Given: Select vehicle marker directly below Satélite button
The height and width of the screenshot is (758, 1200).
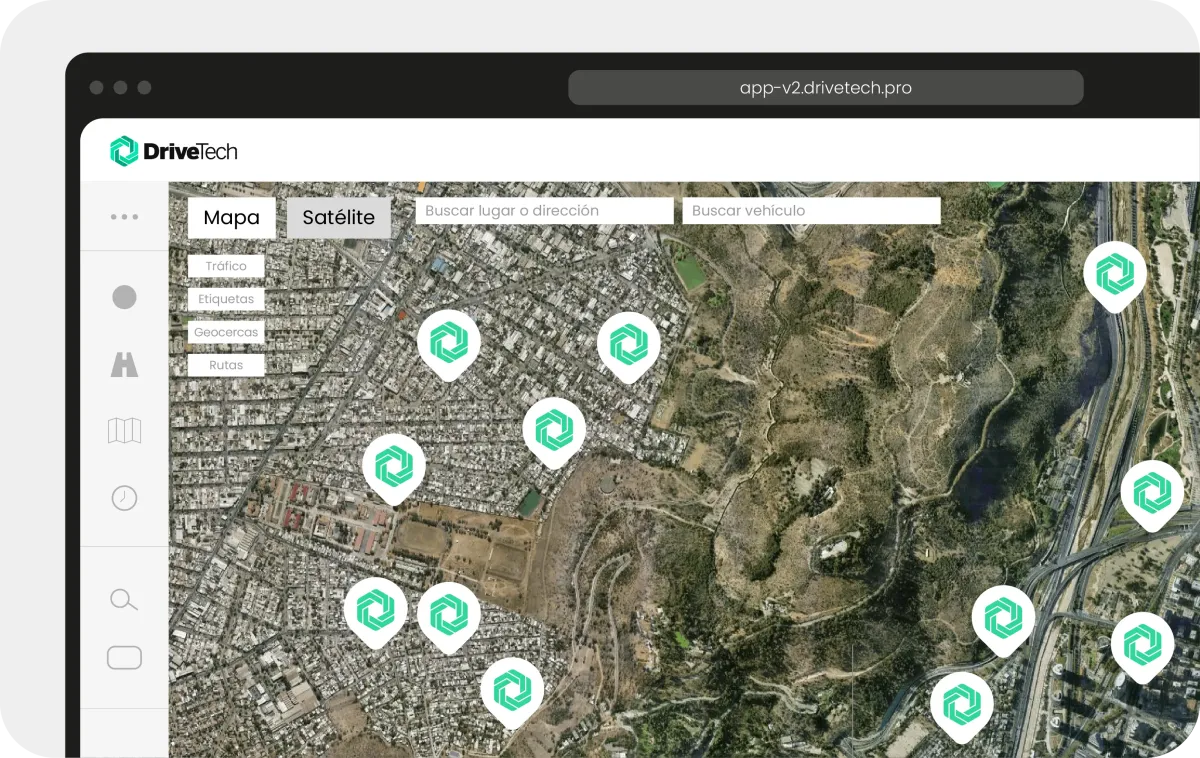Looking at the screenshot, I should point(448,342).
